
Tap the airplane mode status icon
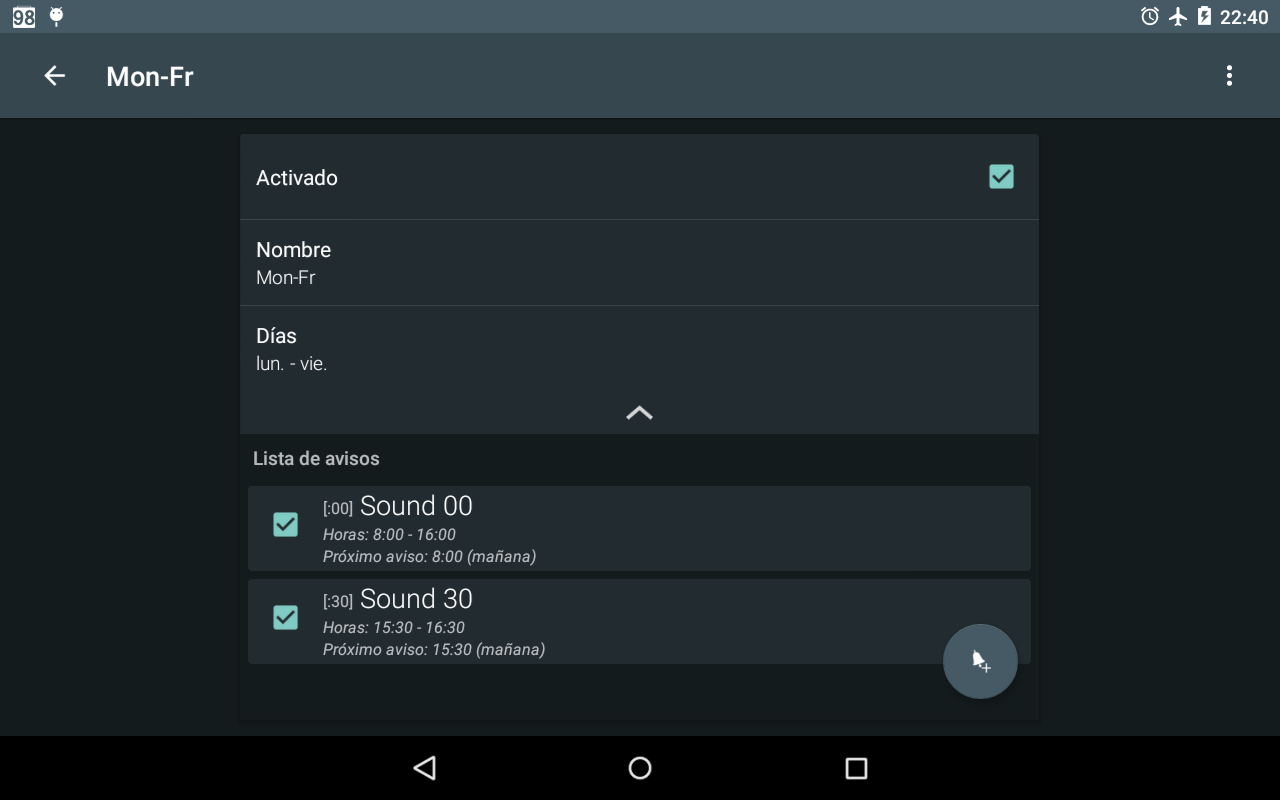(x=1178, y=16)
